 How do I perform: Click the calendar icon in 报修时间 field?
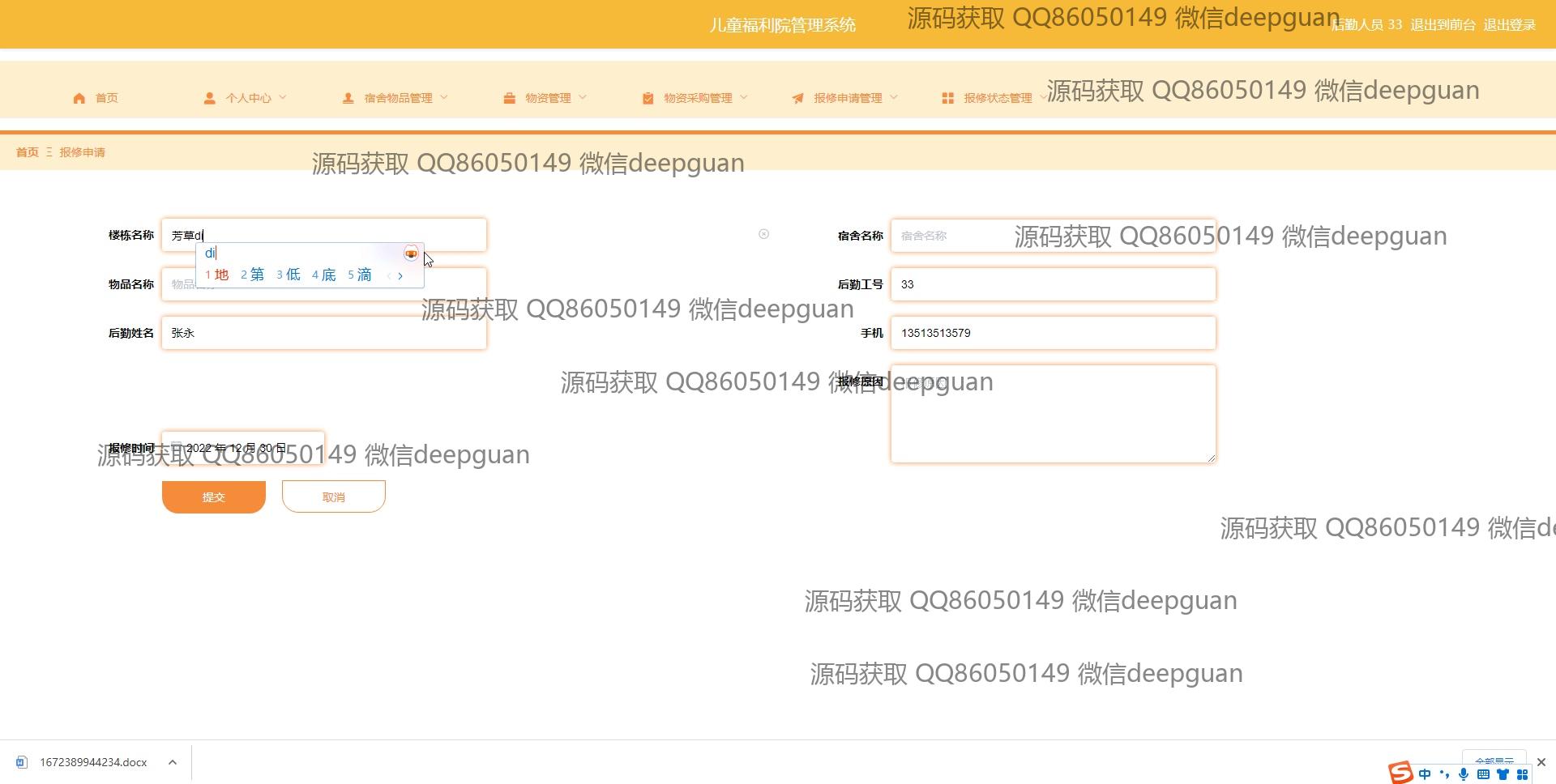point(176,447)
